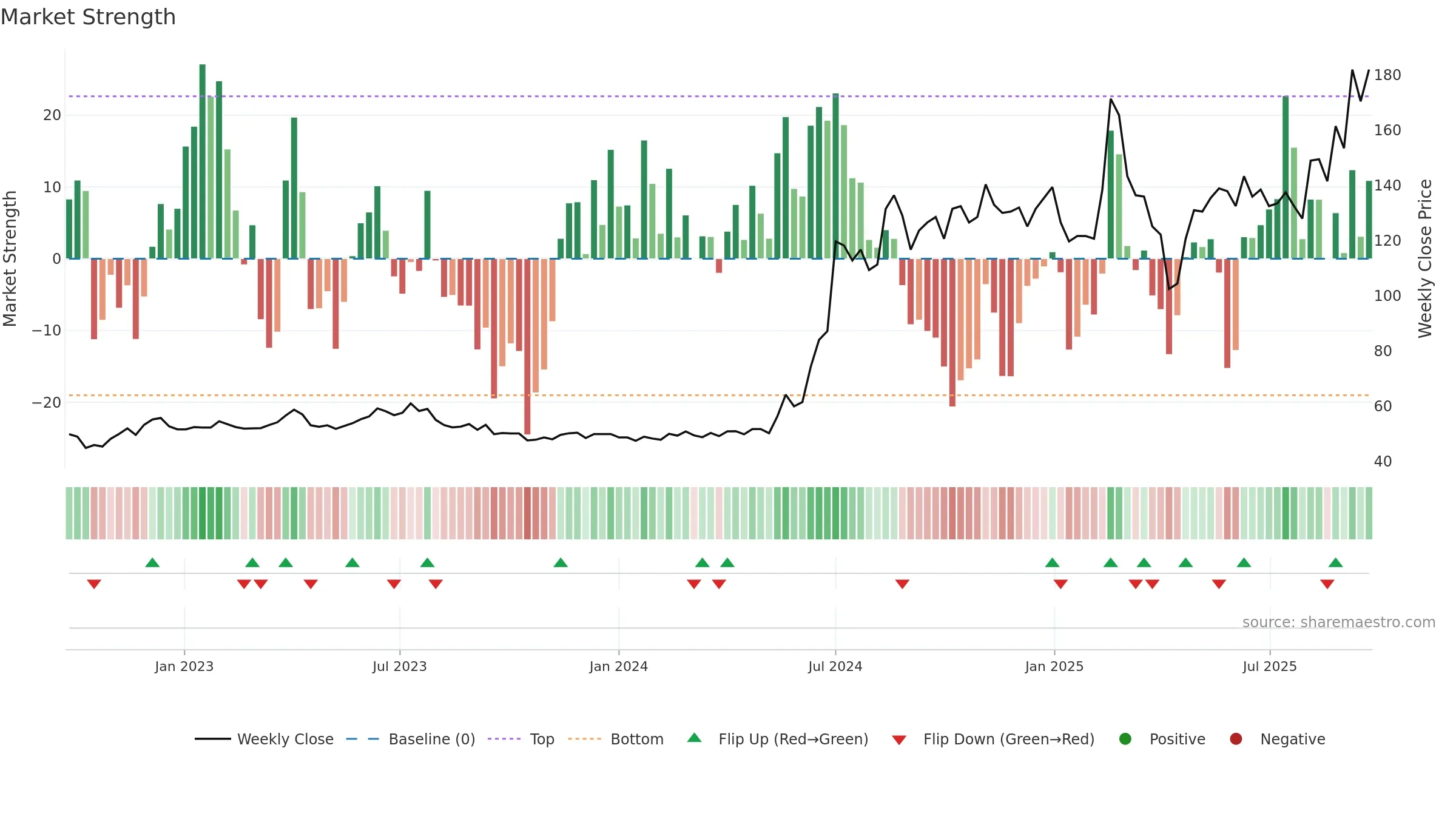Click the blue dashed Baseline sample in legend
This screenshot has height=819, width=1456.
(x=362, y=739)
